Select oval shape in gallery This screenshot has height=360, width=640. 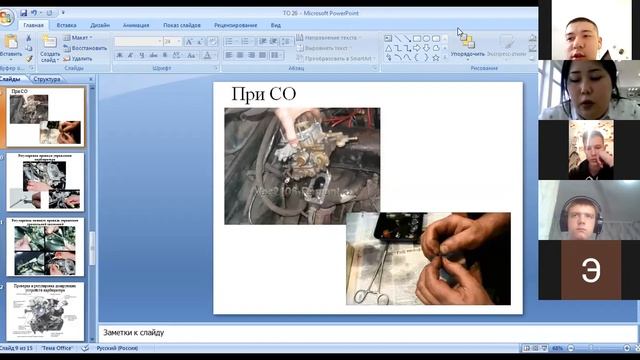coord(427,38)
